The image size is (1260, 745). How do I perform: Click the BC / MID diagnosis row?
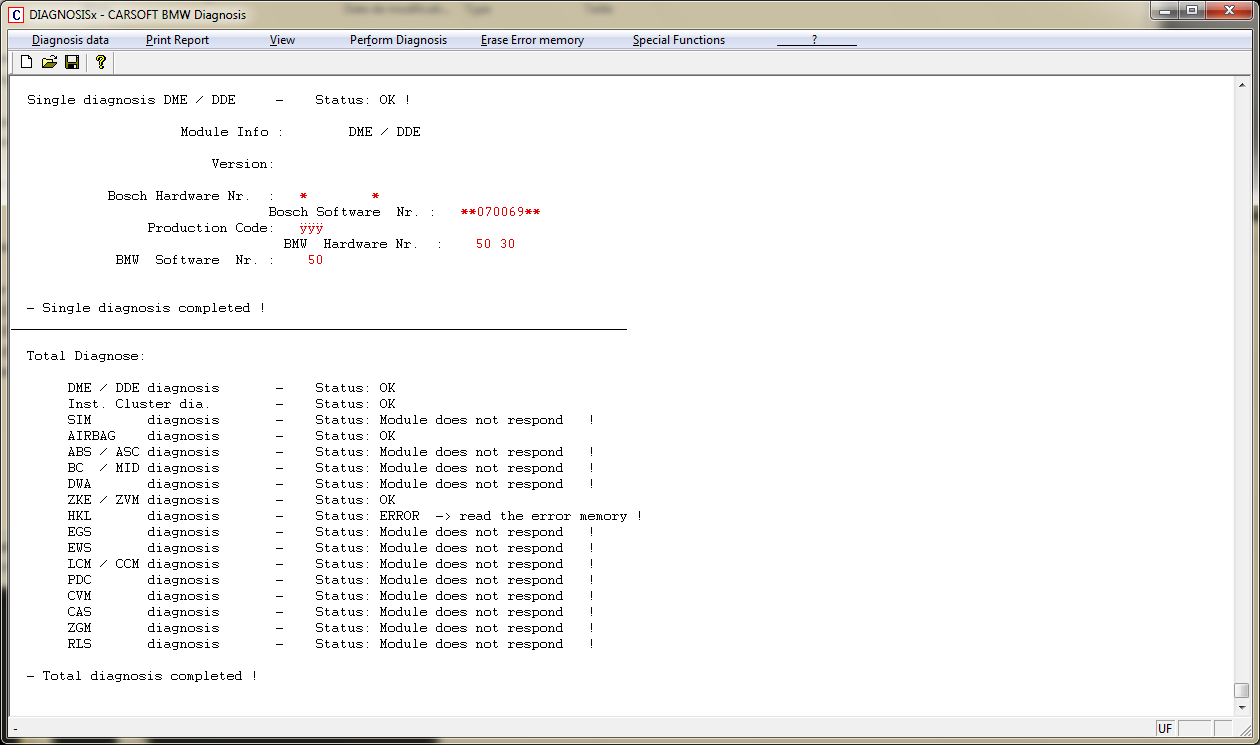pos(331,468)
